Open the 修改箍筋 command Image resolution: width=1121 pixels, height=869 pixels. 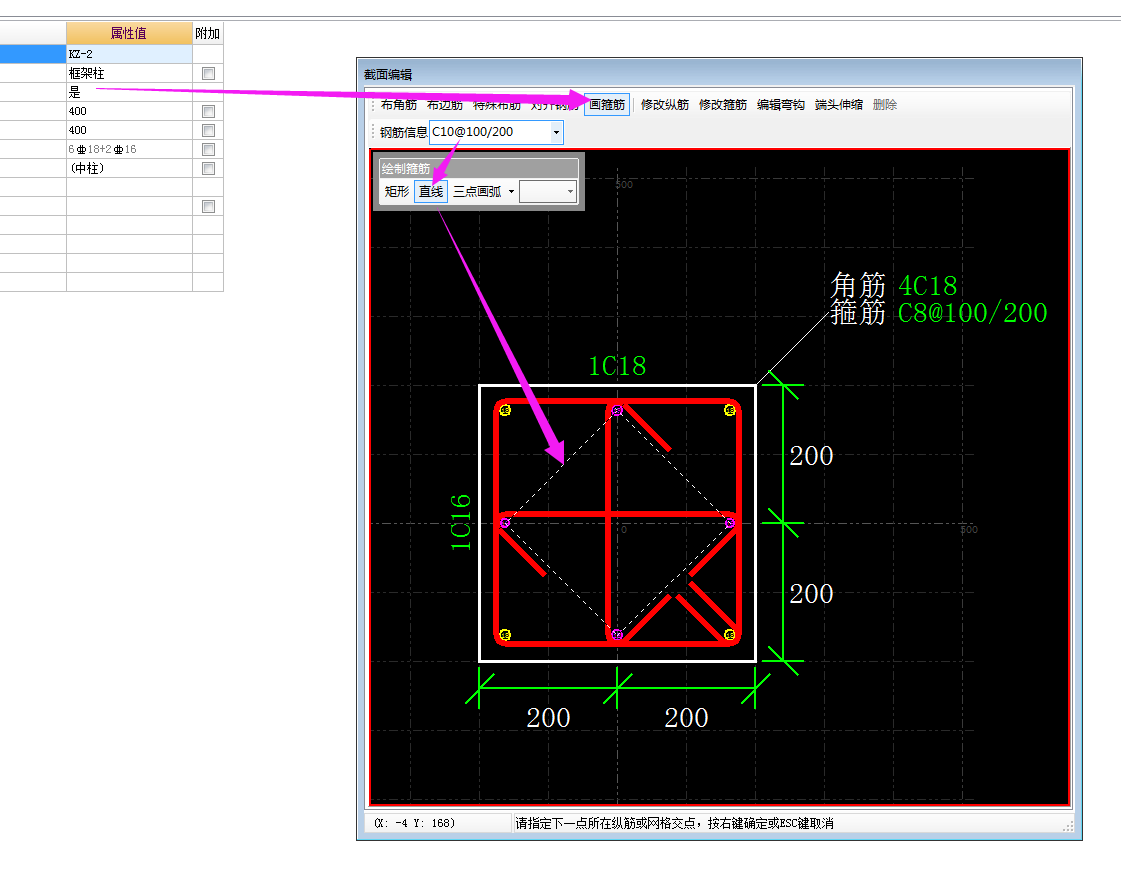[723, 105]
